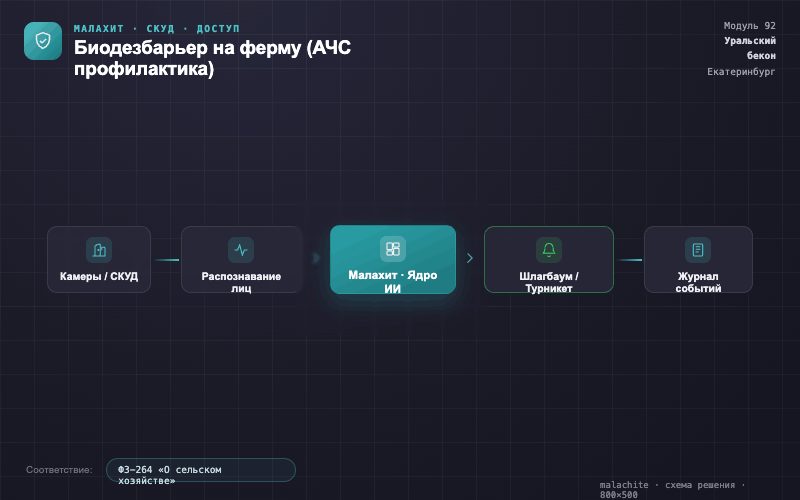Click the document icon in Журнал событий node
The width and height of the screenshot is (800, 500).
pyautogui.click(x=698, y=249)
